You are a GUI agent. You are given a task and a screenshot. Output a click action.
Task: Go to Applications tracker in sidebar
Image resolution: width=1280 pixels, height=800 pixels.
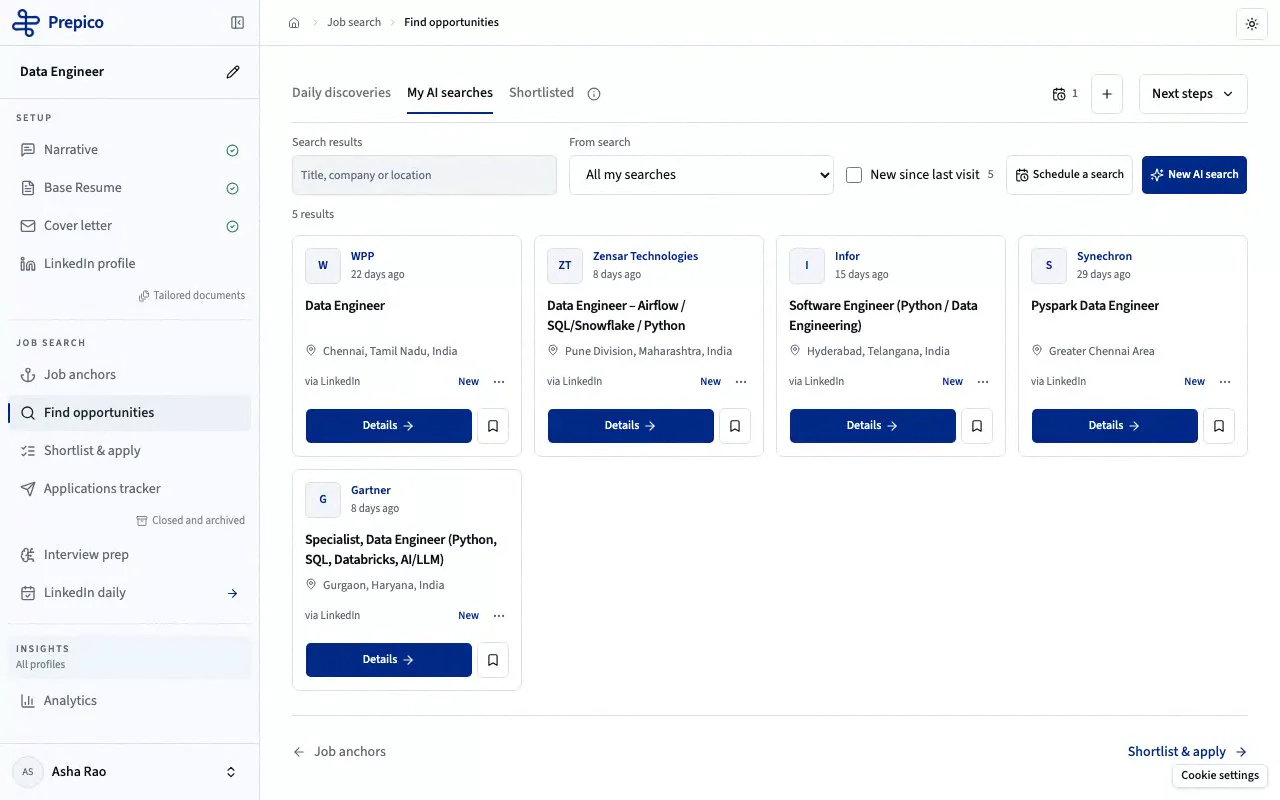pos(130,489)
